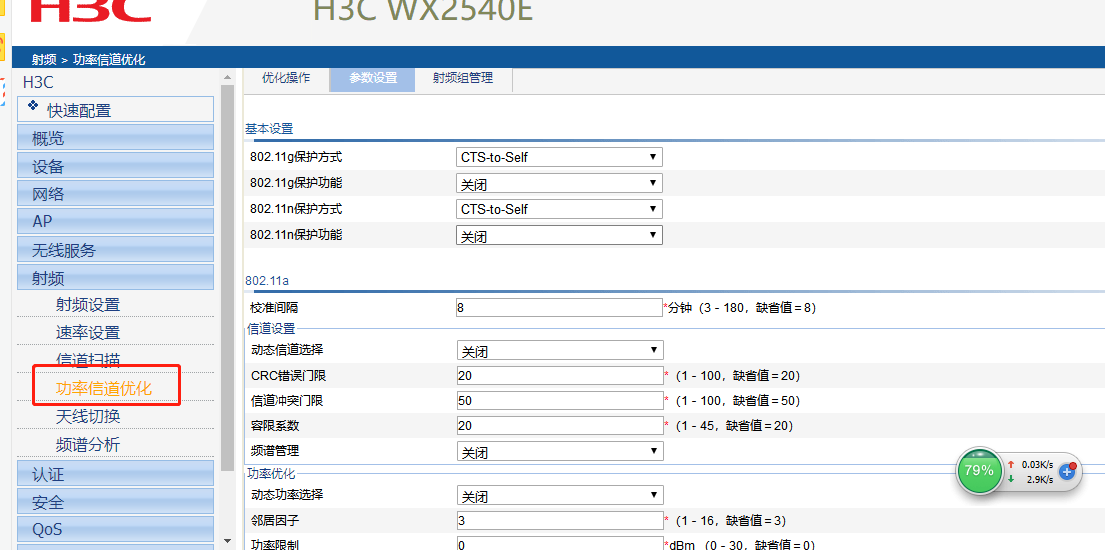This screenshot has width=1105, height=550.
Task: Click the sidebar vertical scrollbar thumb
Action: coord(227,277)
